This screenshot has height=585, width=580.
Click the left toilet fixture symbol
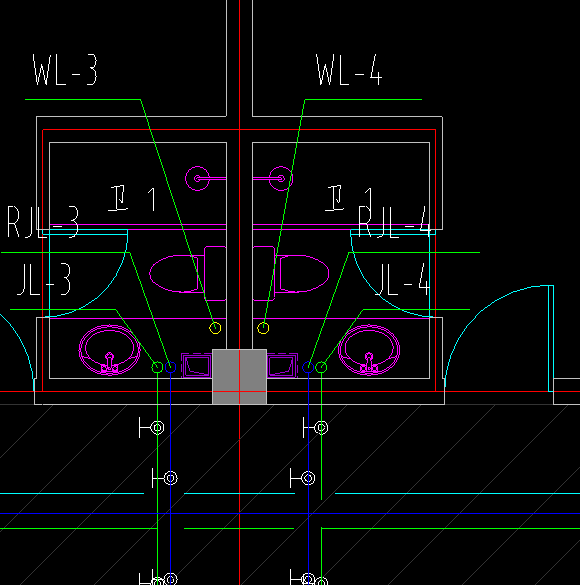pos(188,273)
